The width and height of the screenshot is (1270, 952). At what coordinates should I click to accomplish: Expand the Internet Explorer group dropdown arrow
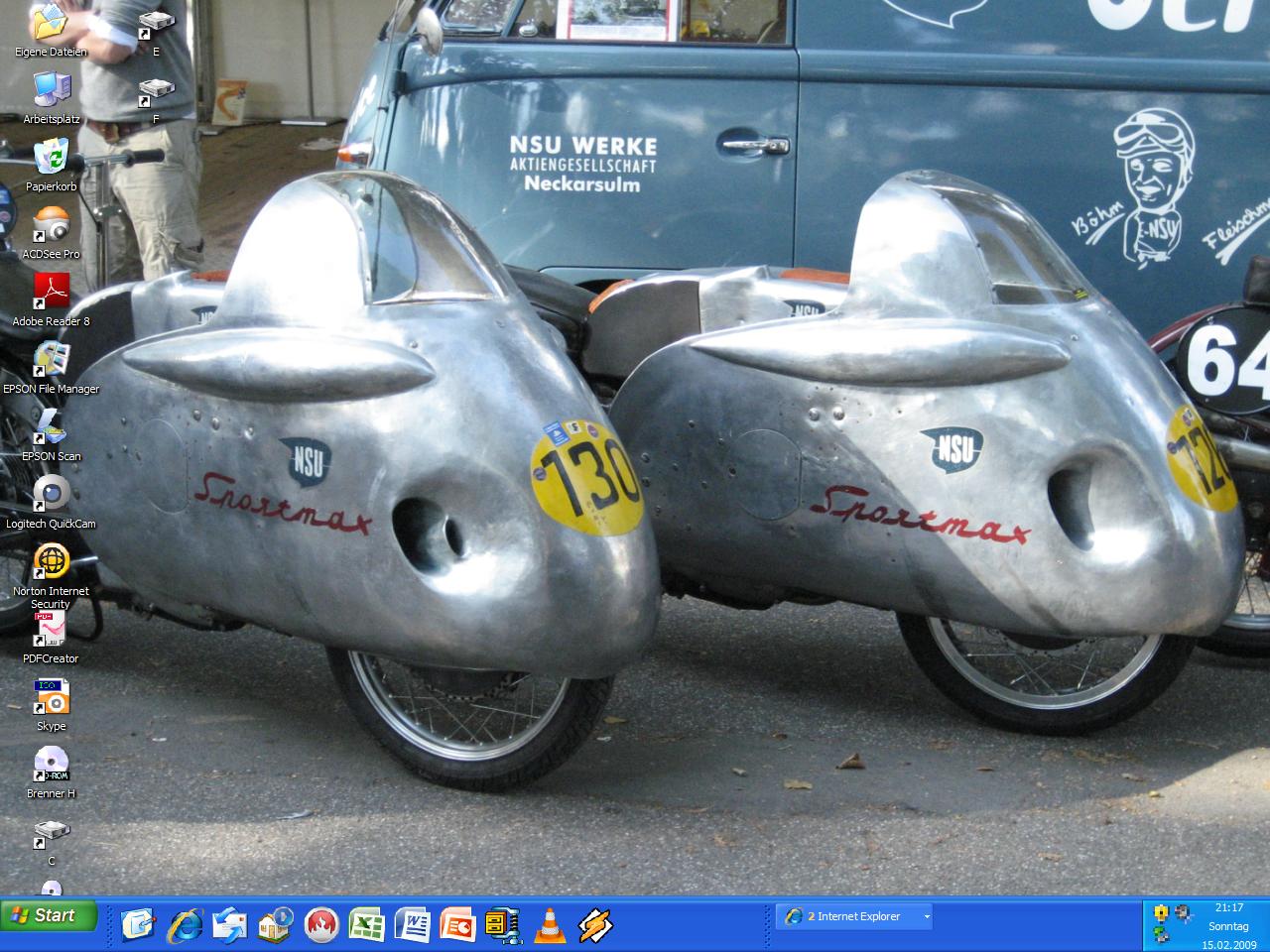(x=927, y=916)
